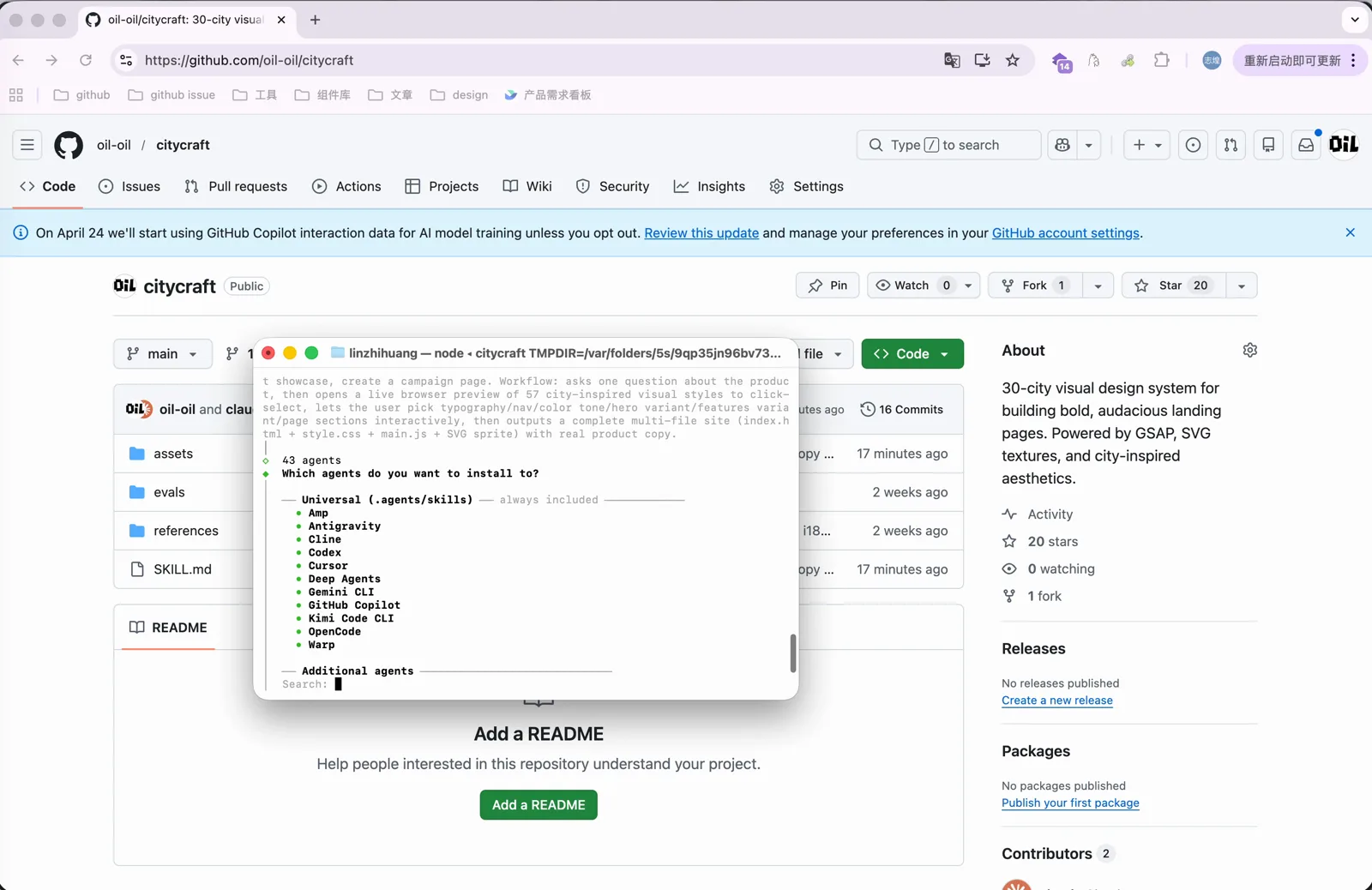Focus the Type / to search field
The image size is (1372, 890).
pyautogui.click(x=948, y=145)
